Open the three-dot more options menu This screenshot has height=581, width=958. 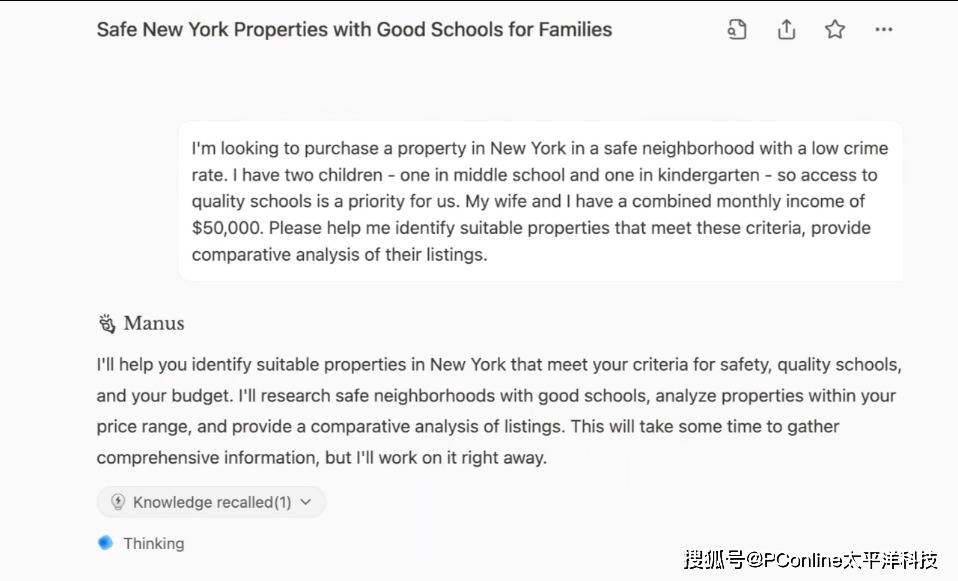tap(883, 30)
